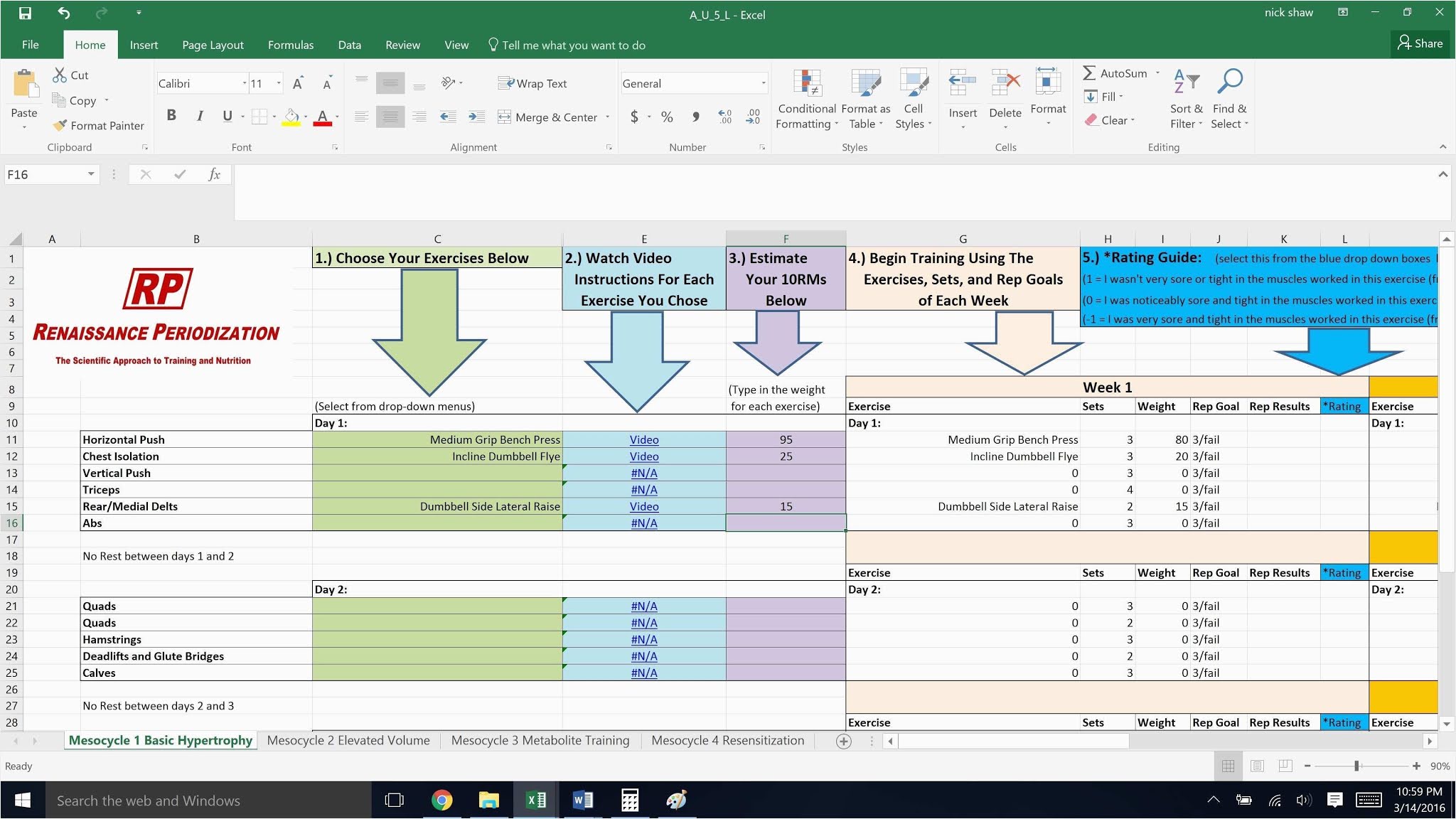Switch to Mesocycle 2 Elevated Volume sheet
This screenshot has width=1456, height=819.
tap(348, 740)
